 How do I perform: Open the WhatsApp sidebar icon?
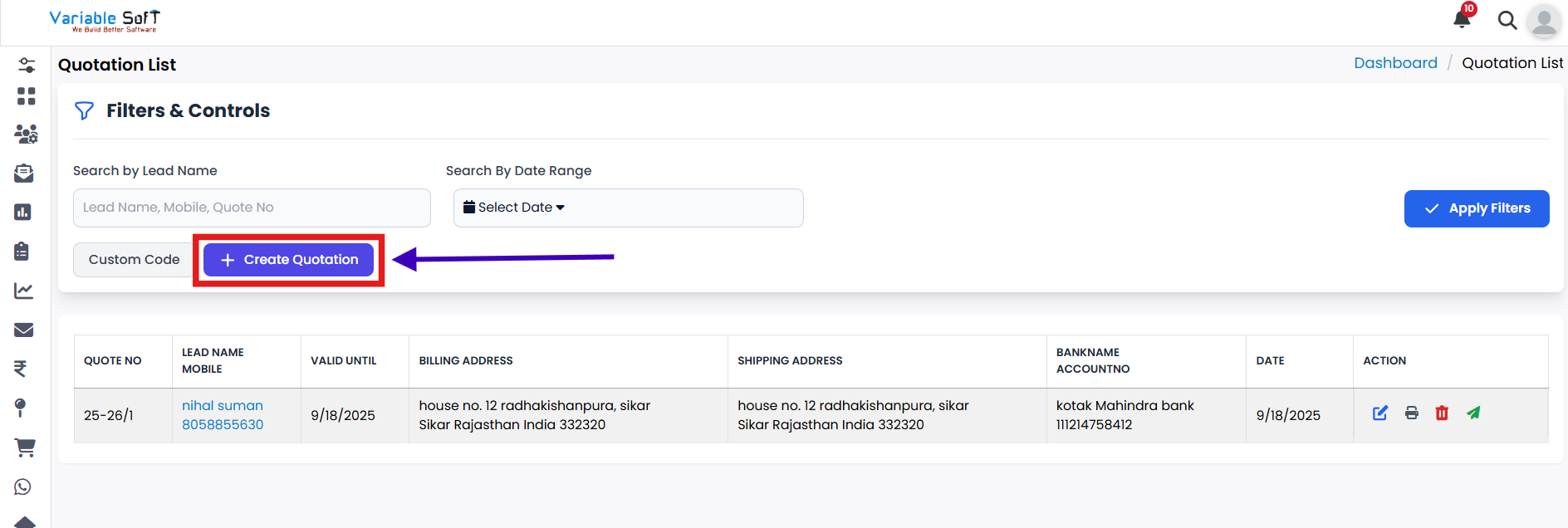click(x=23, y=487)
